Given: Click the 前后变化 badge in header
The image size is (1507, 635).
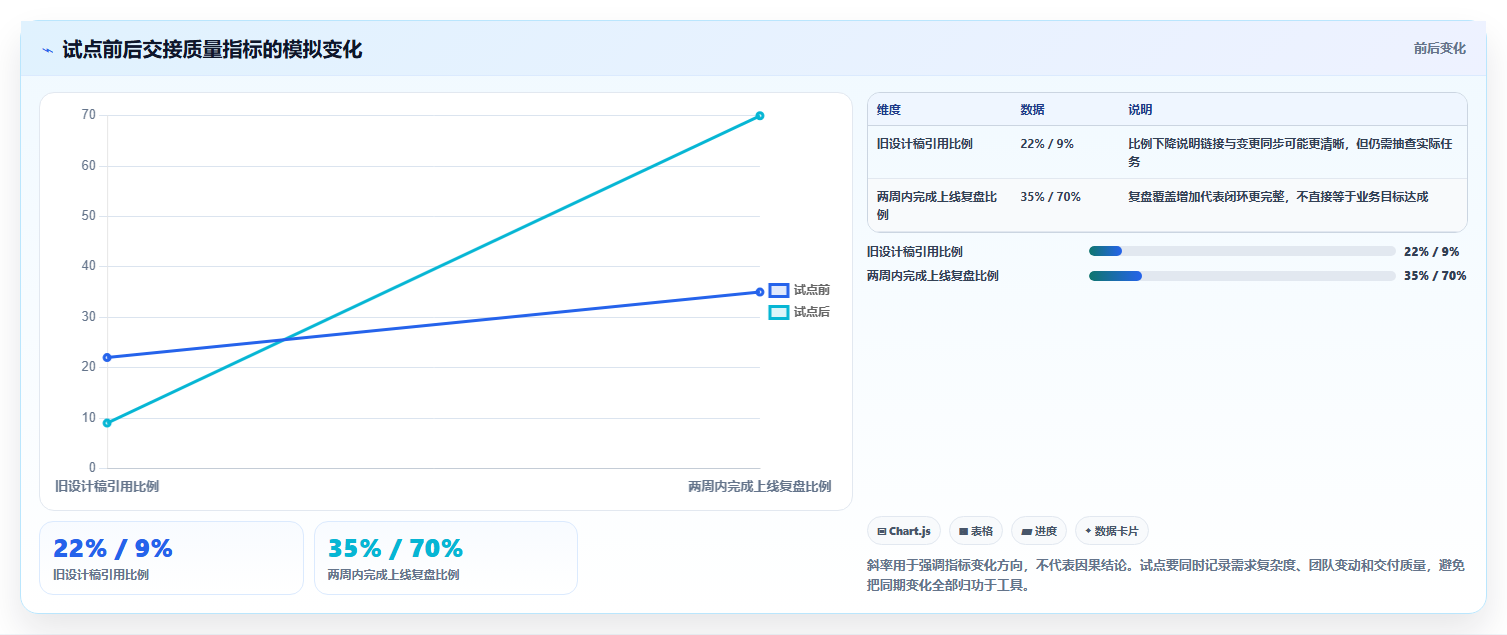Looking at the screenshot, I should pos(1440,48).
